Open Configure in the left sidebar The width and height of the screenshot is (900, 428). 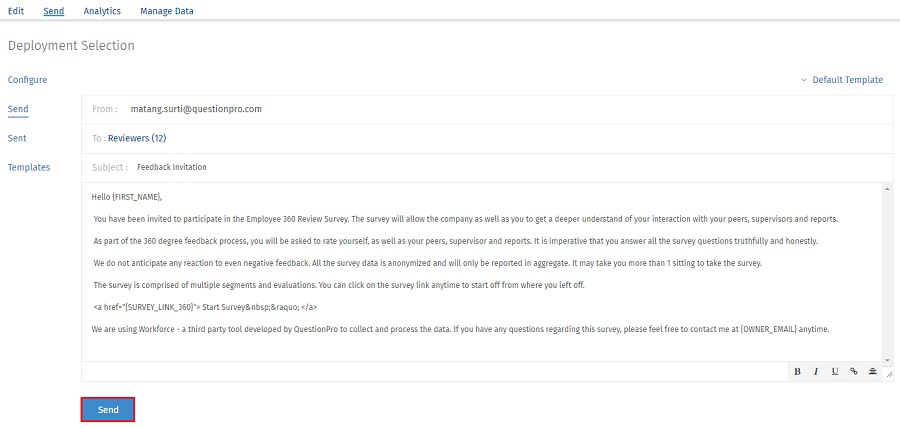click(27, 80)
